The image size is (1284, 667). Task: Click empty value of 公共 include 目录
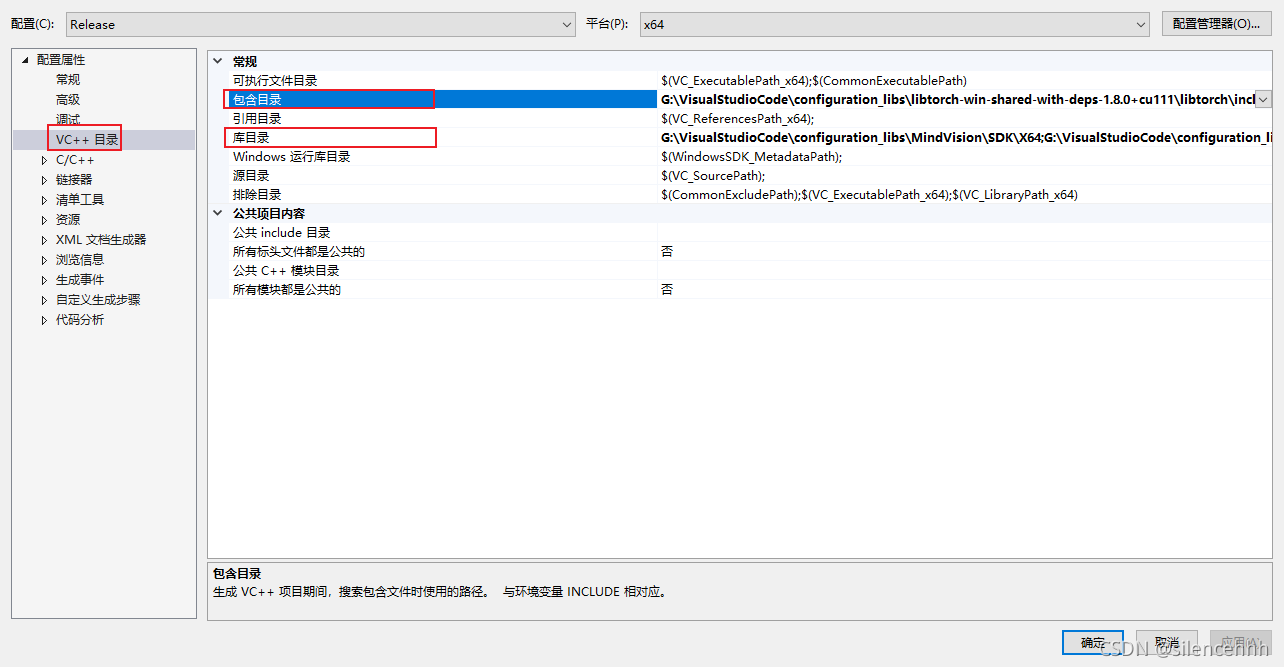coord(964,232)
